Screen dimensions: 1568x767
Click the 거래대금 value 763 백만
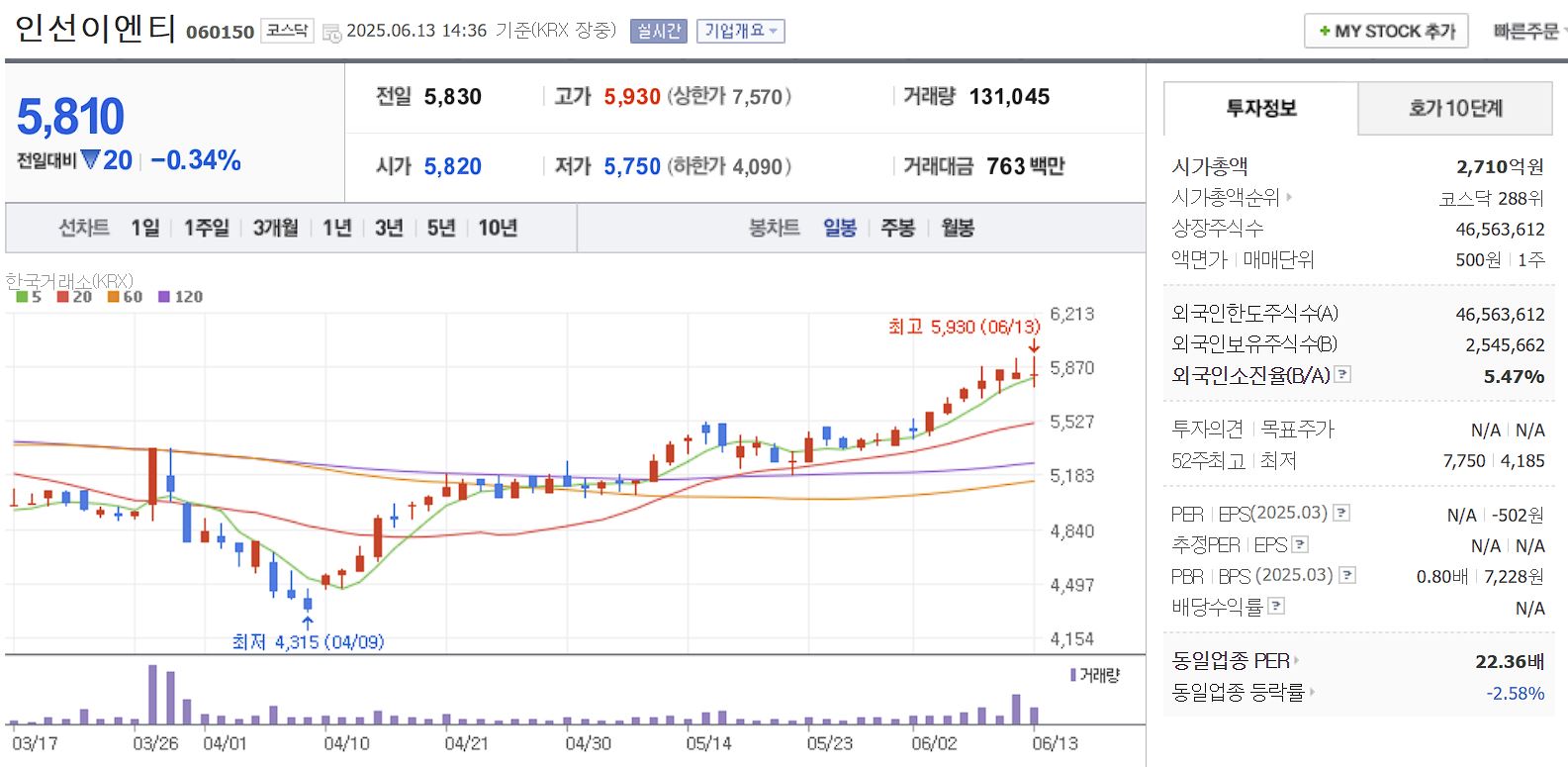click(x=1025, y=166)
